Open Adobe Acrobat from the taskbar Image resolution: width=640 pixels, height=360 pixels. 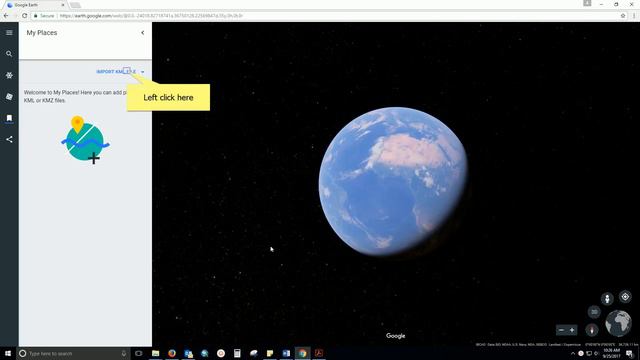coord(319,353)
